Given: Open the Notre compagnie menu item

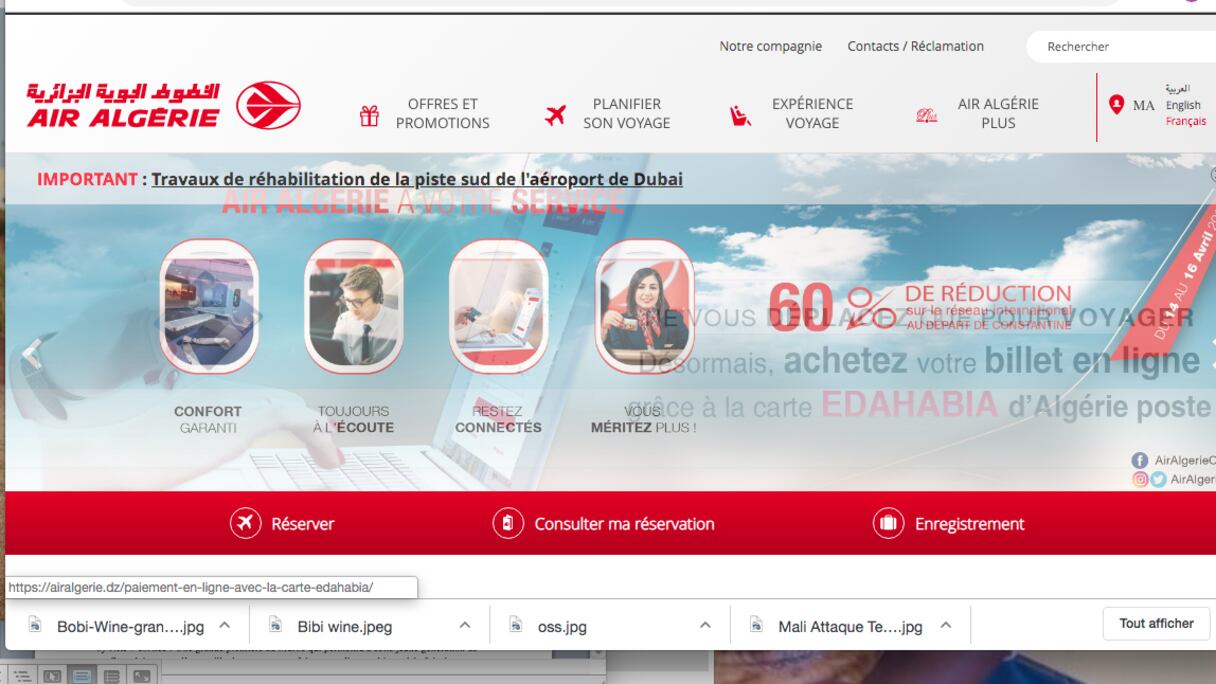Looking at the screenshot, I should point(770,46).
